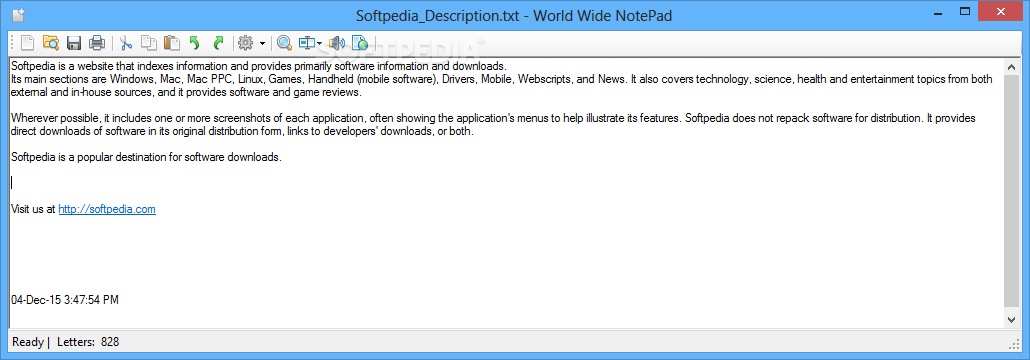This screenshot has height=360, width=1030.
Task: Save the file using the floppy icon
Action: click(74, 43)
